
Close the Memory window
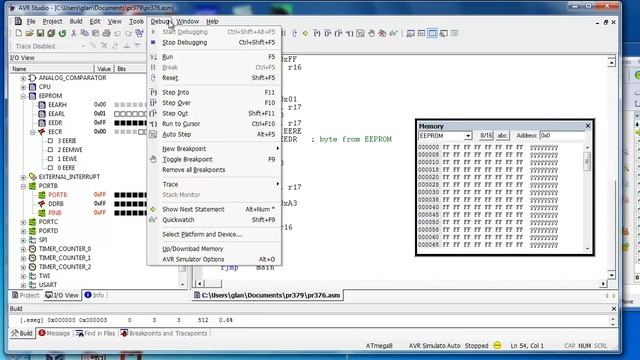click(588, 126)
